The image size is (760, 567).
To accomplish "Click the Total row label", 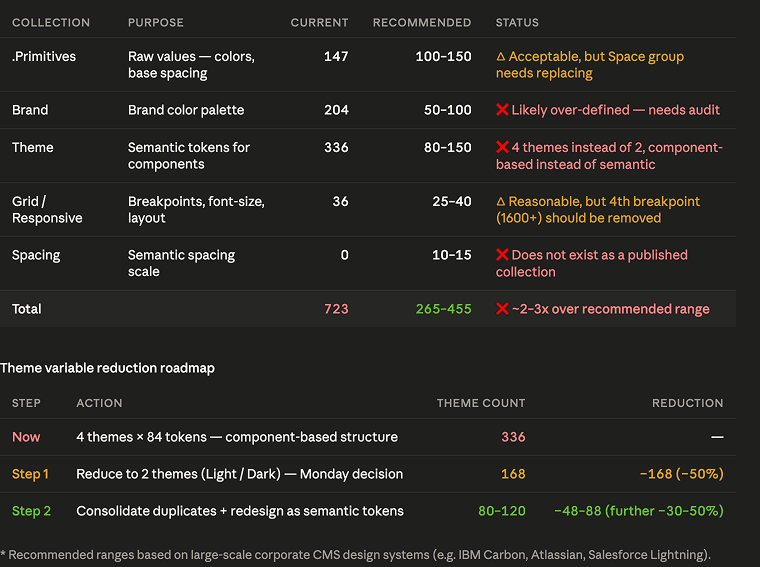I will tap(27, 309).
